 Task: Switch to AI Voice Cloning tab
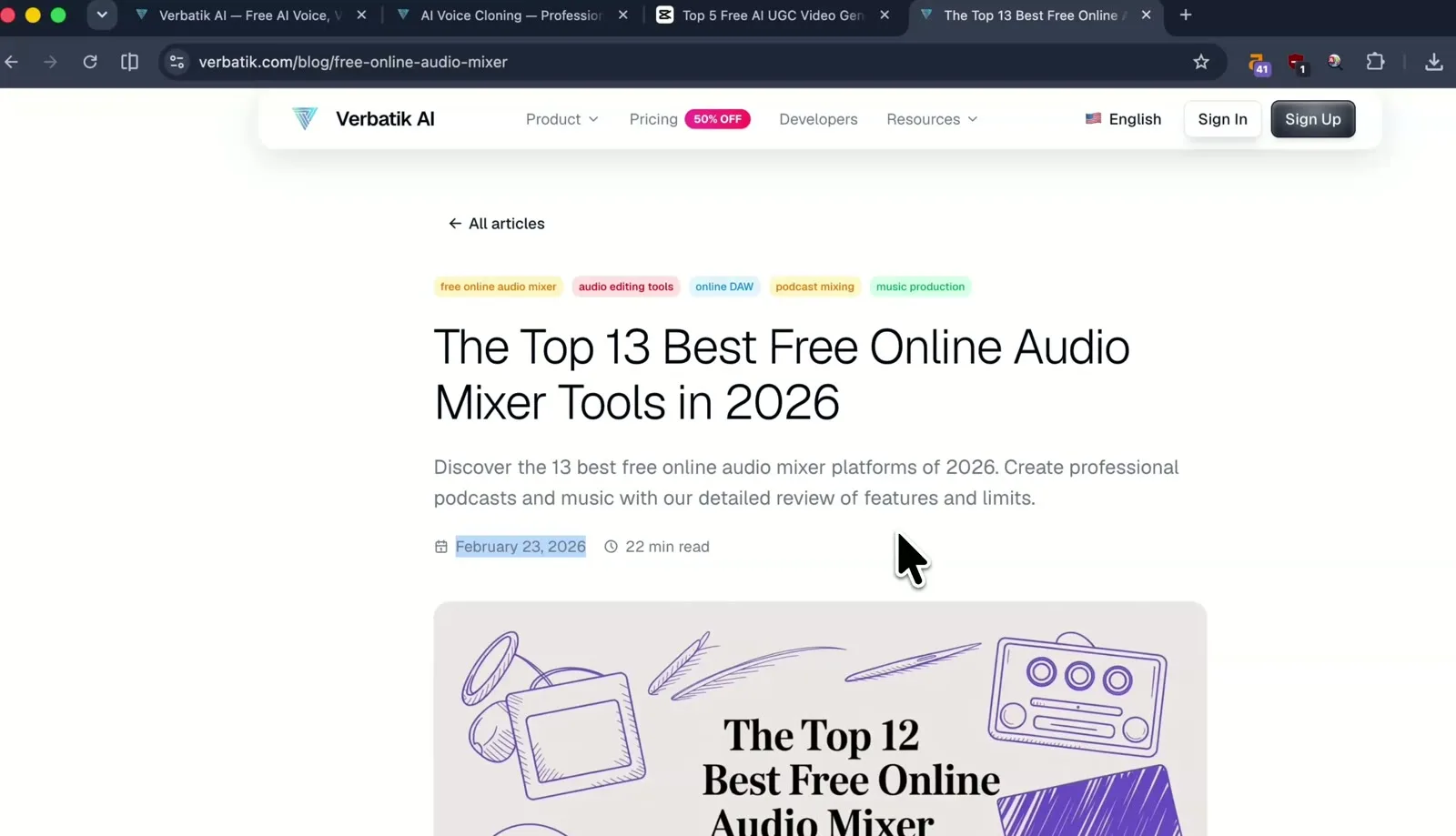510,15
